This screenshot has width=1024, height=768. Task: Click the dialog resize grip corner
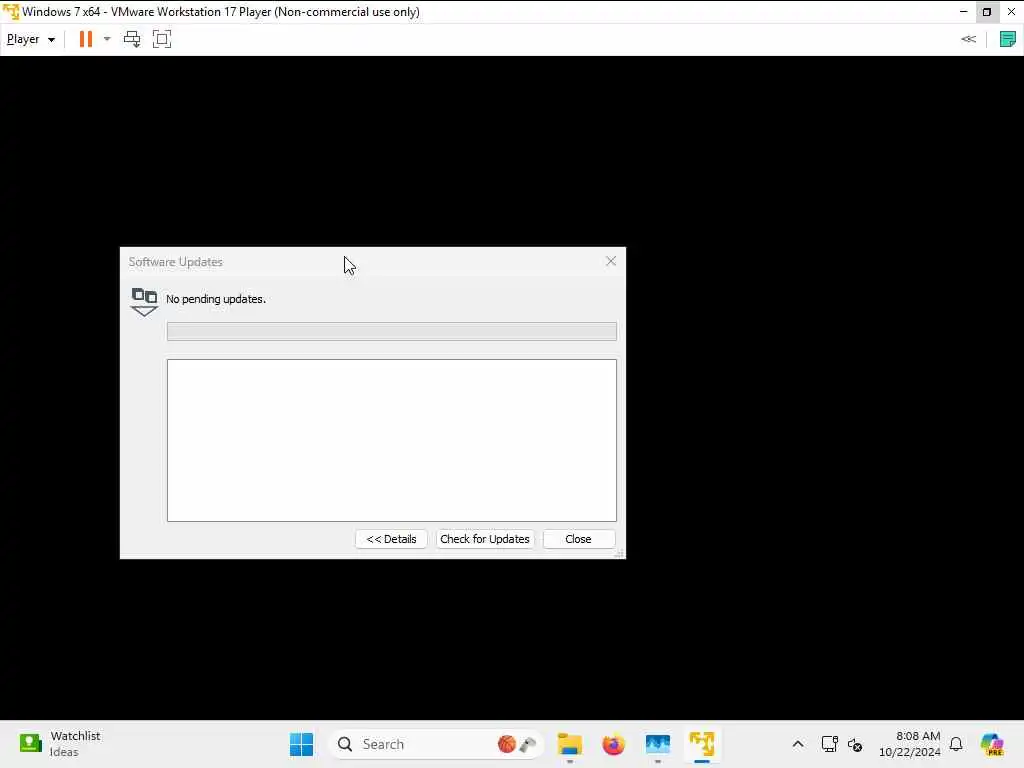click(619, 553)
